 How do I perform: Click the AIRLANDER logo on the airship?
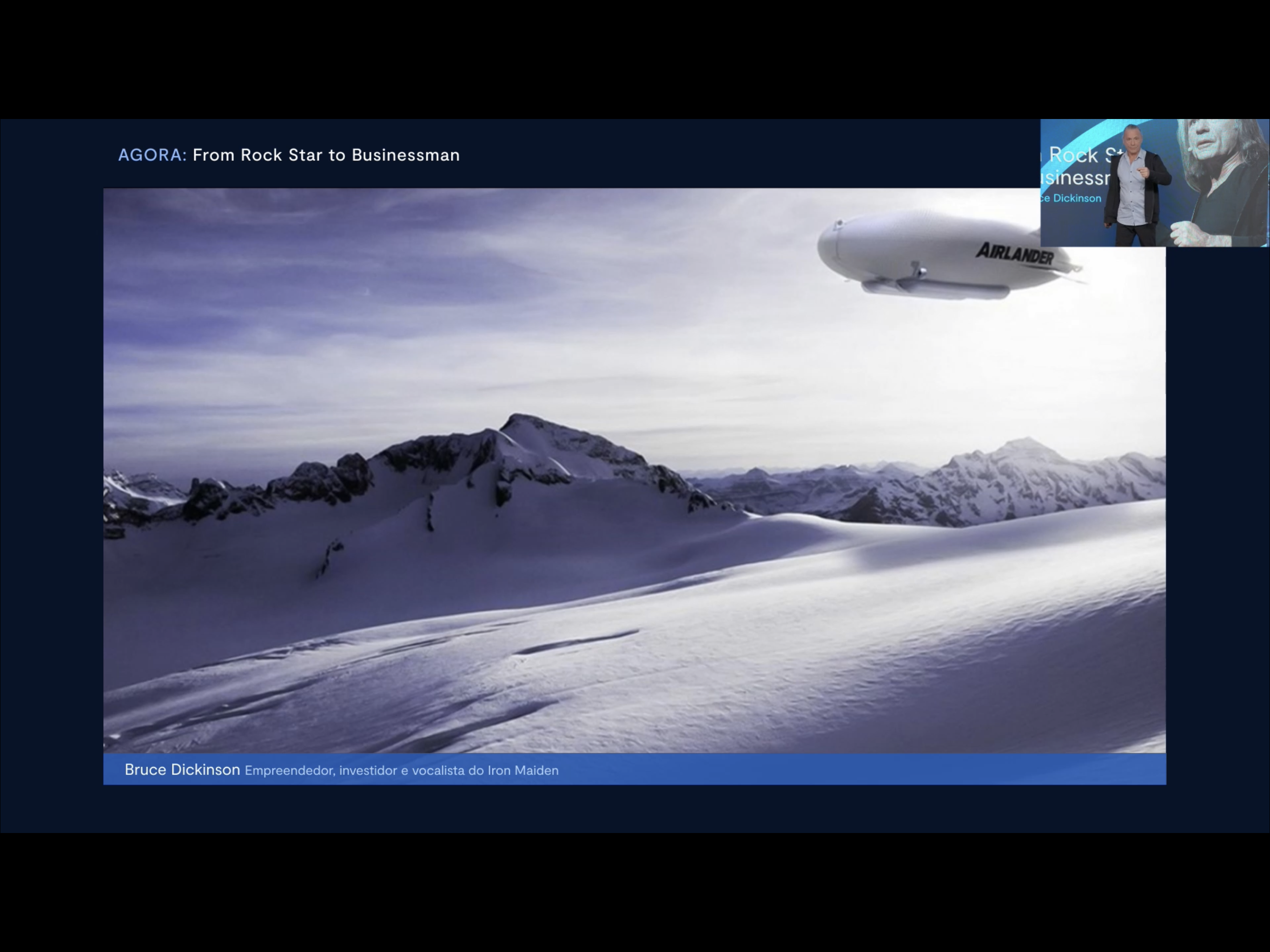click(1014, 252)
